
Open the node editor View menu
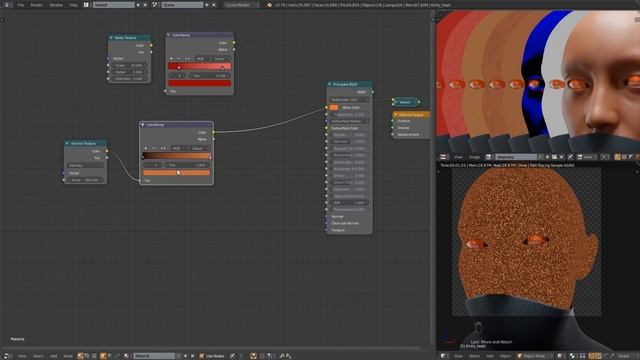tap(22, 356)
